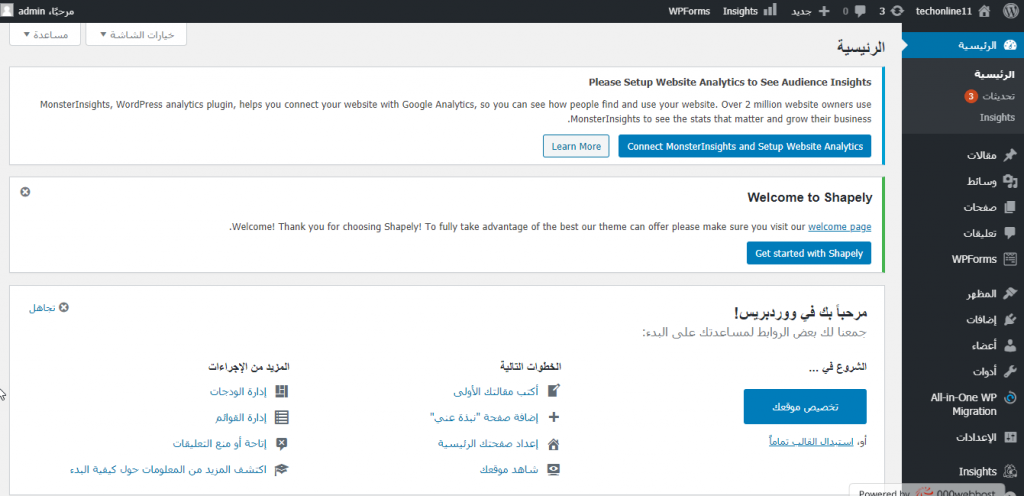Click the تخصيص موقعك customize button
The width and height of the screenshot is (1024, 496).
tap(805, 407)
